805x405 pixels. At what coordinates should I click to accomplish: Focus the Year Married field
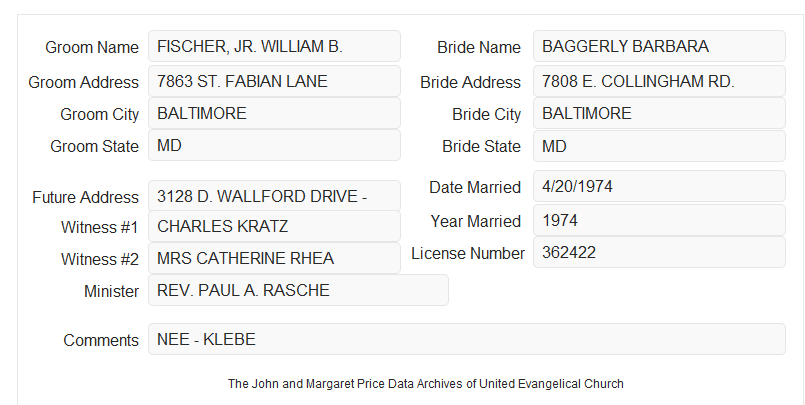(x=659, y=220)
